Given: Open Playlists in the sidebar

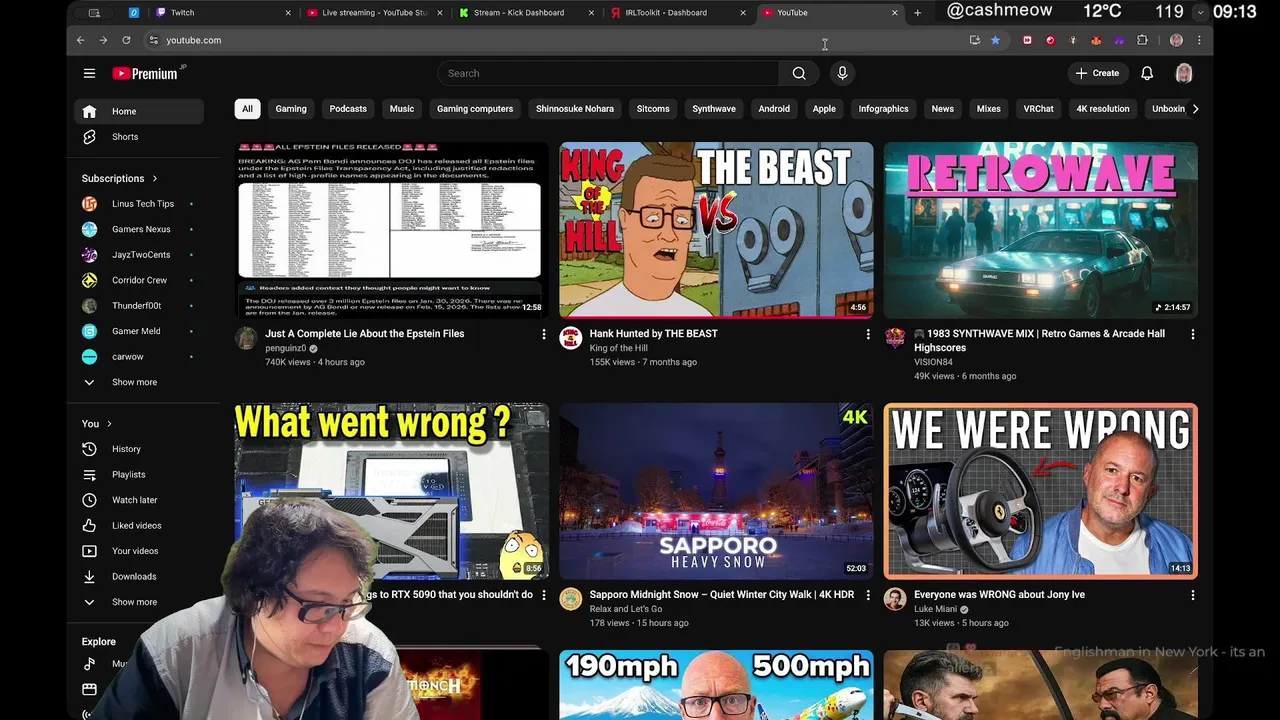Looking at the screenshot, I should click(139, 475).
